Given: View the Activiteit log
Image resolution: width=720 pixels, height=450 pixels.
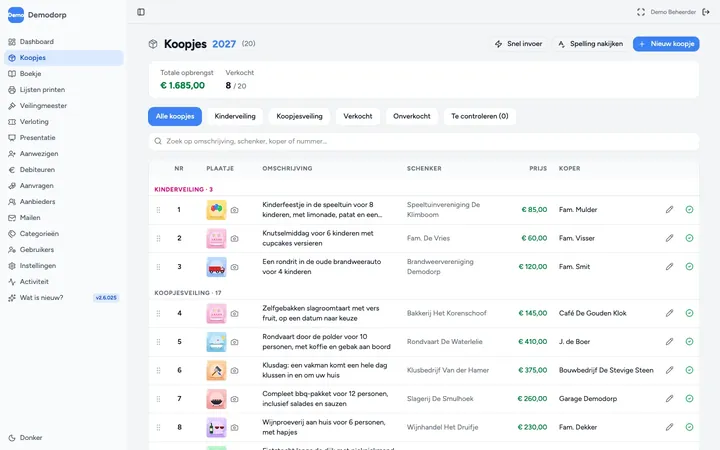Looking at the screenshot, I should tap(64, 281).
